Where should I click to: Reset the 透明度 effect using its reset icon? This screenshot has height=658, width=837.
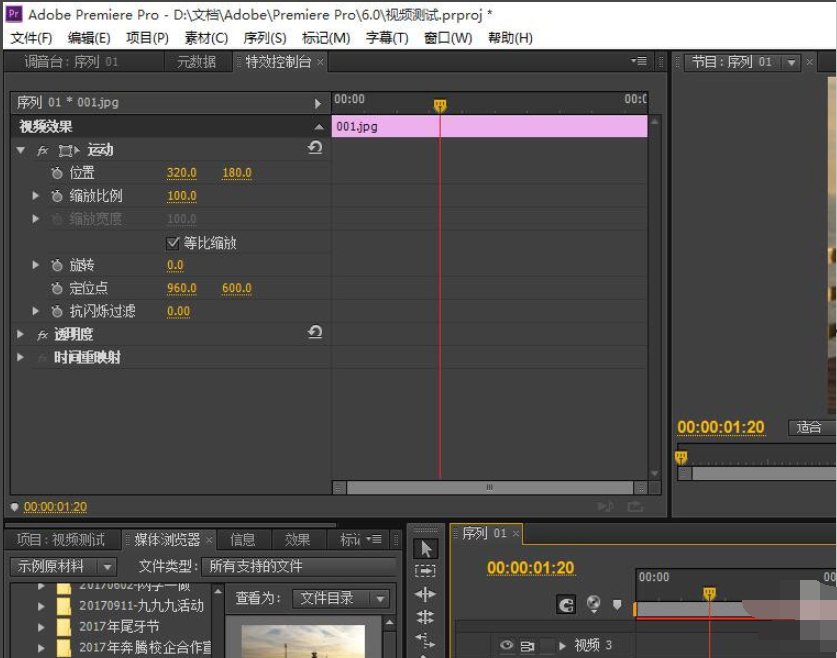pyautogui.click(x=316, y=334)
